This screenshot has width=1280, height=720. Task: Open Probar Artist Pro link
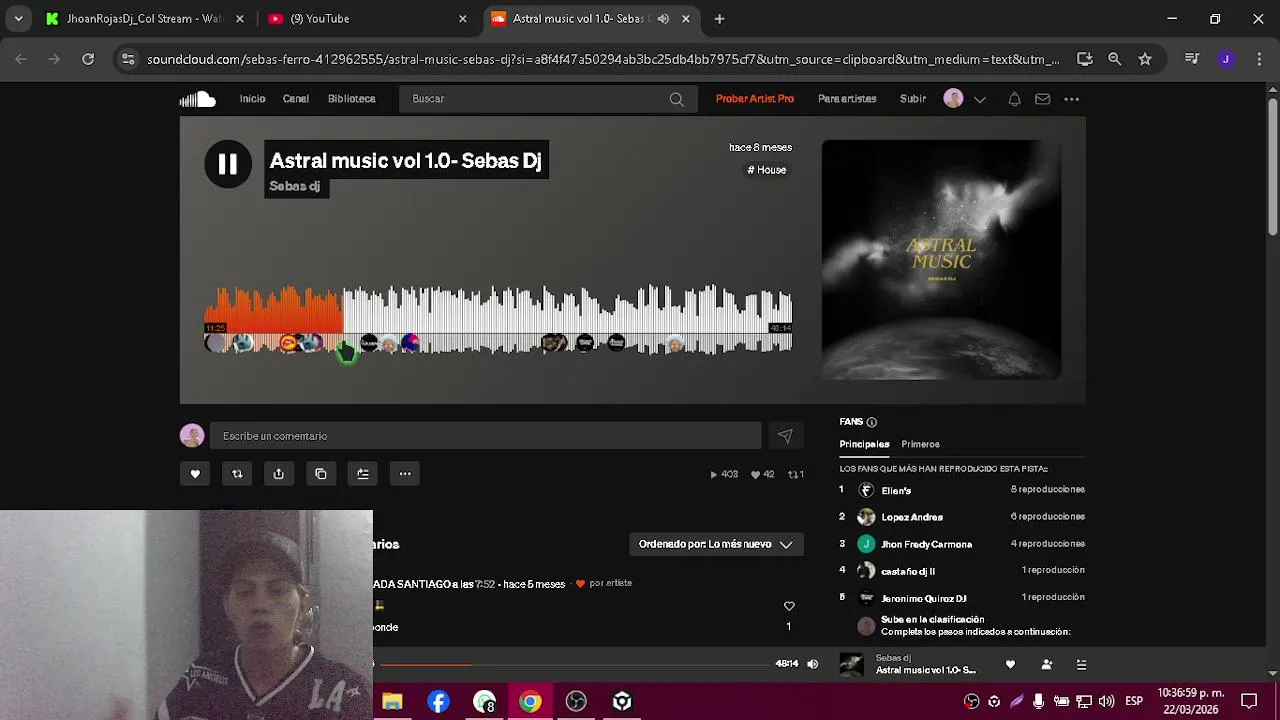pos(755,99)
